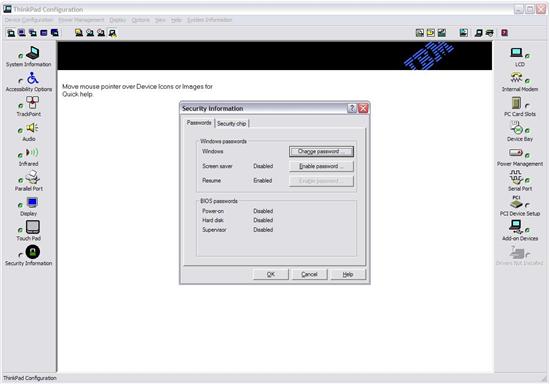Open Accessibility Options in the left panel
Viewport: 550px width, 384px height.
(33, 78)
